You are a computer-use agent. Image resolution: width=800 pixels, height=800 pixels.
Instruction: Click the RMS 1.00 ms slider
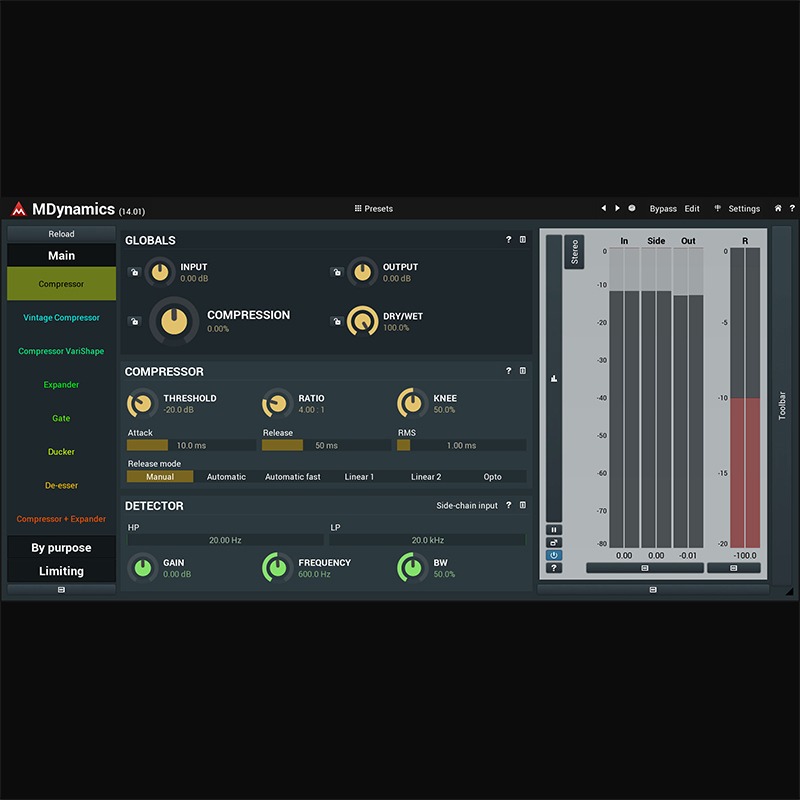[x=462, y=445]
